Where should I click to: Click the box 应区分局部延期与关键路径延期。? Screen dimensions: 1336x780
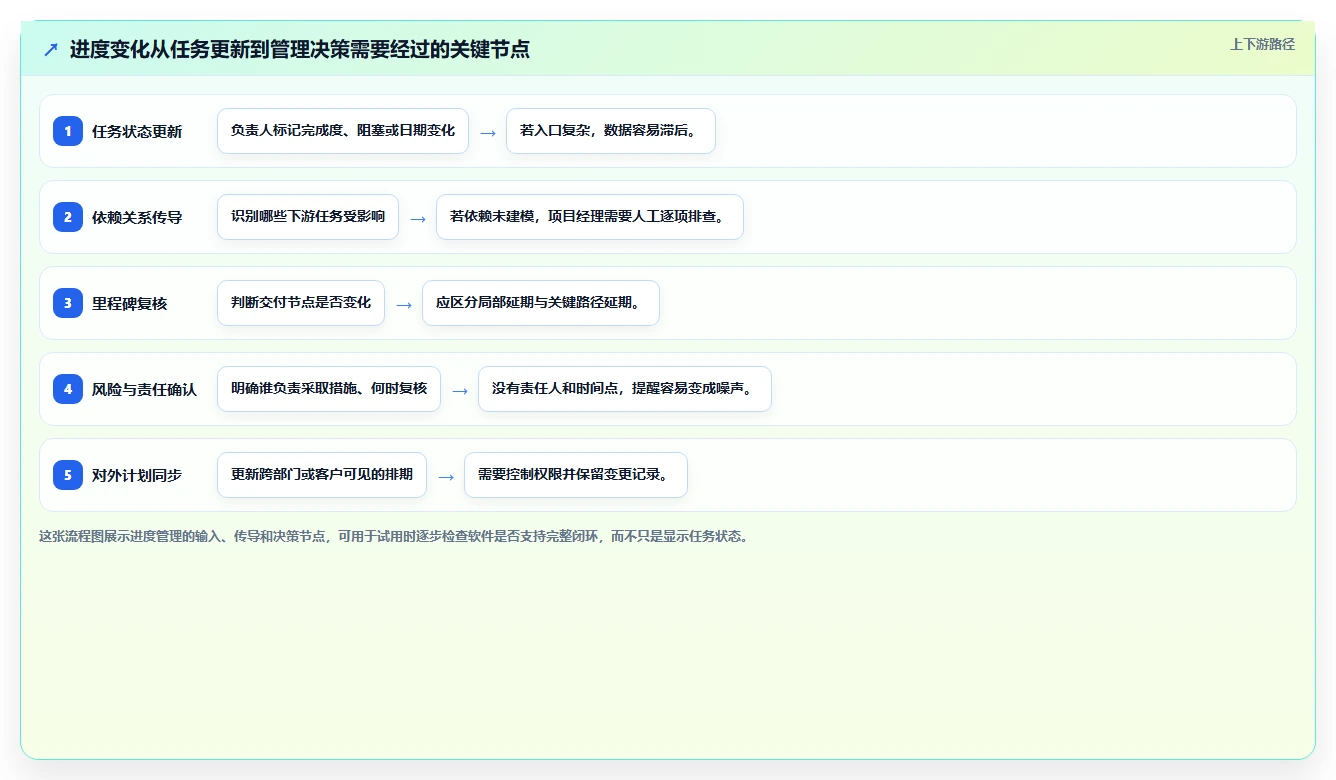pos(541,303)
